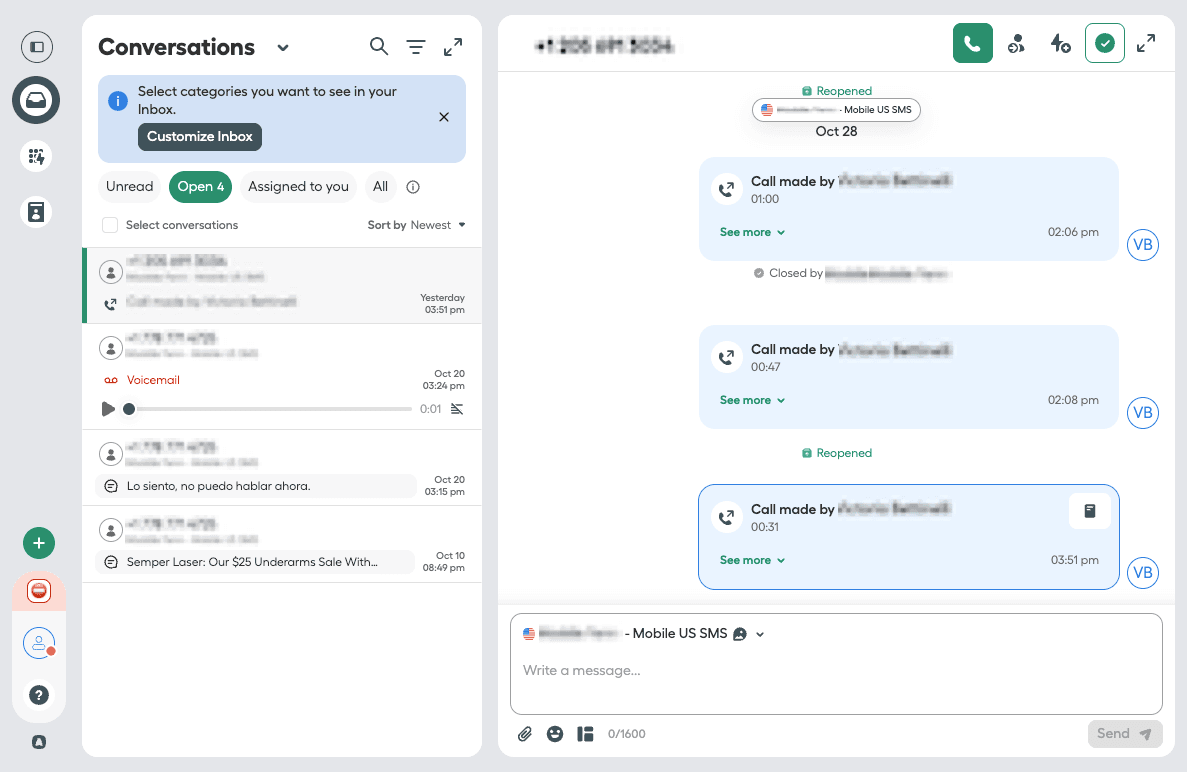This screenshot has height=772, width=1187.
Task: Open the emoji picker
Action: pyautogui.click(x=555, y=734)
